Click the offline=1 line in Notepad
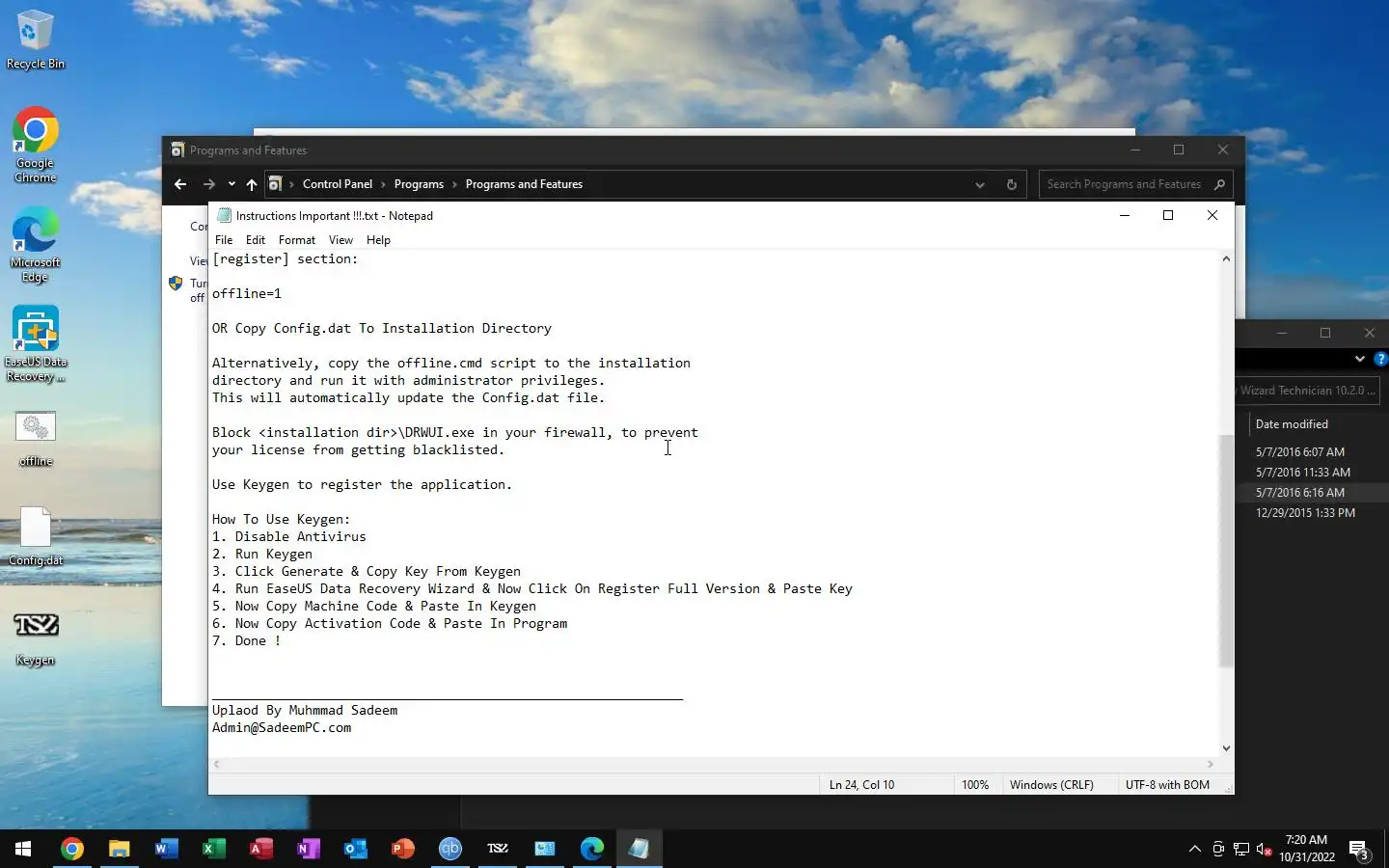Viewport: 1389px width, 868px height. pyautogui.click(x=247, y=293)
